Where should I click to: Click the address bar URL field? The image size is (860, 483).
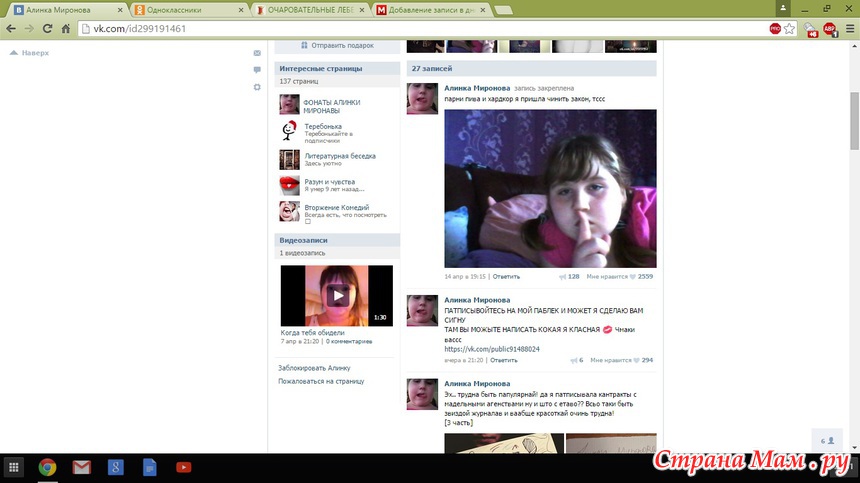(400, 29)
